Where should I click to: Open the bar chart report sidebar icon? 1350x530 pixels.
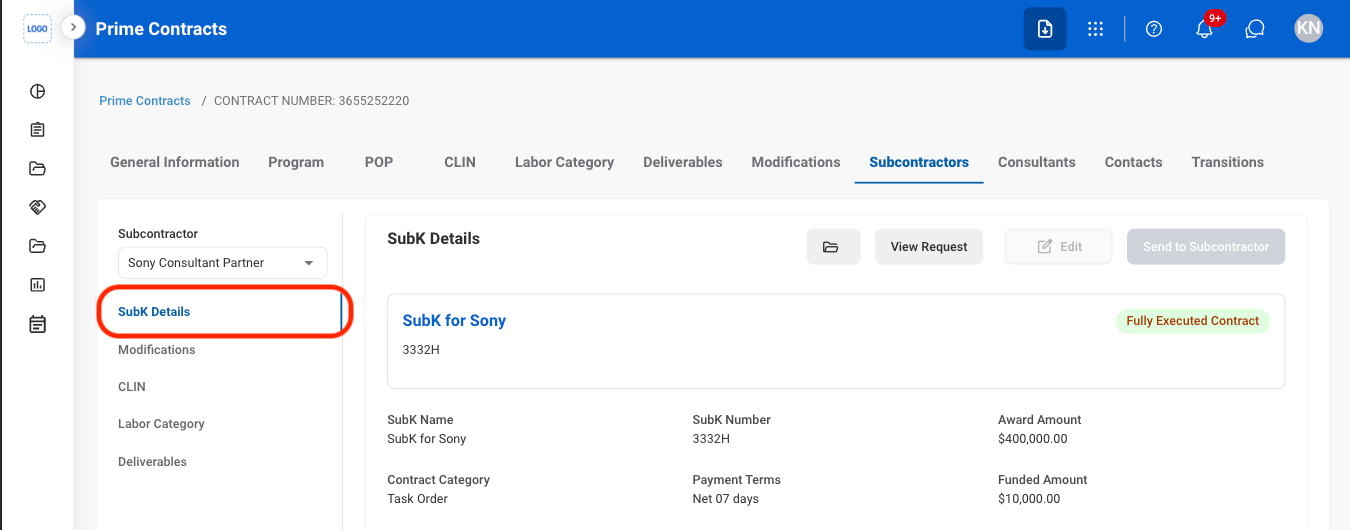pos(37,285)
